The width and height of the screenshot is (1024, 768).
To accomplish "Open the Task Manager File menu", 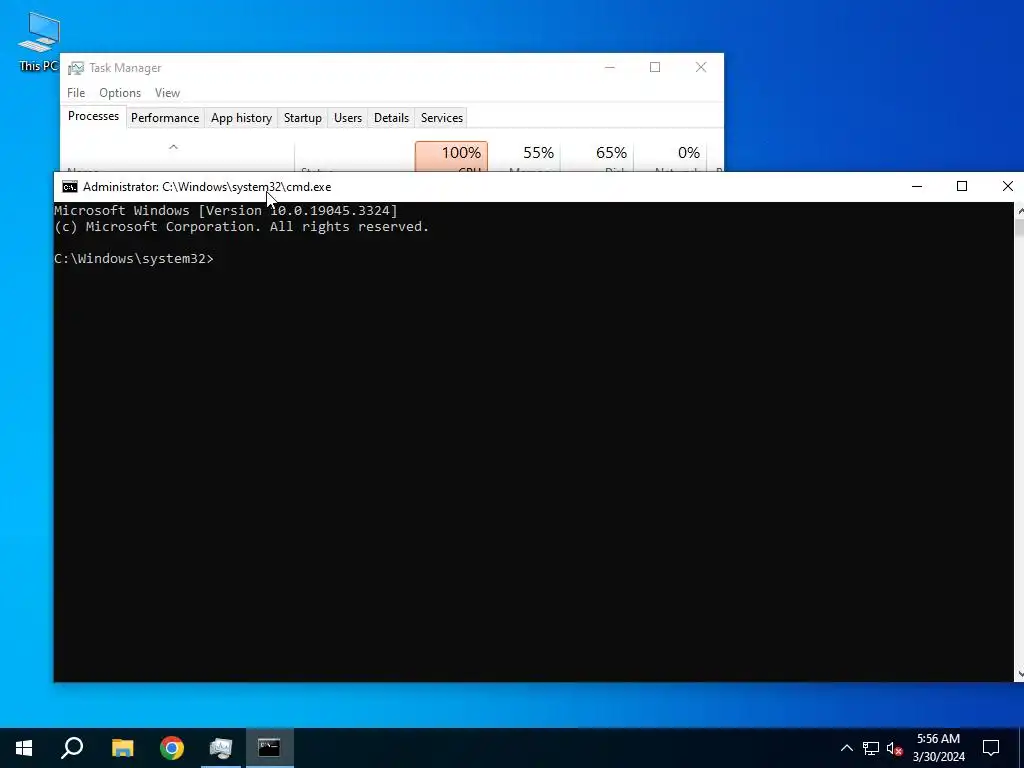I will [76, 93].
